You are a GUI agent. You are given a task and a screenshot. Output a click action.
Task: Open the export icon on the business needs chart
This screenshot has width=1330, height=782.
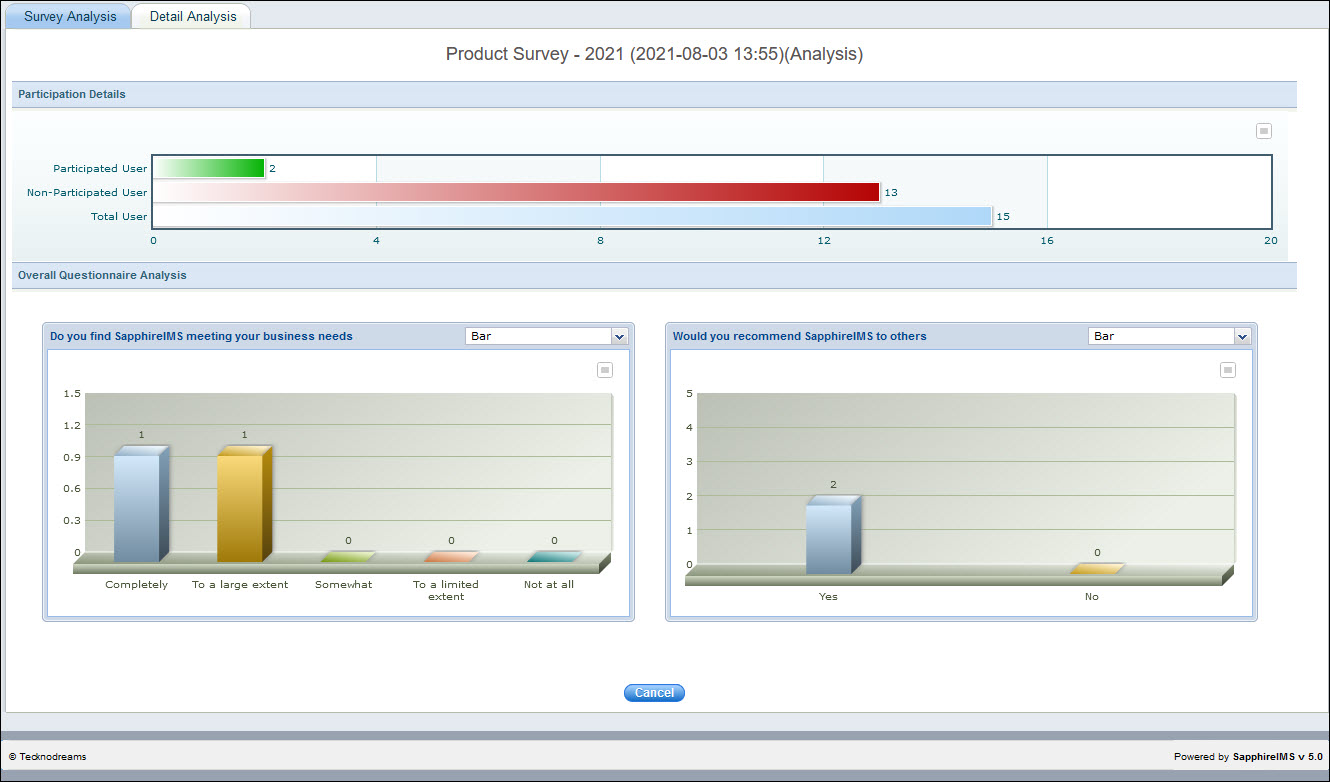pos(604,369)
